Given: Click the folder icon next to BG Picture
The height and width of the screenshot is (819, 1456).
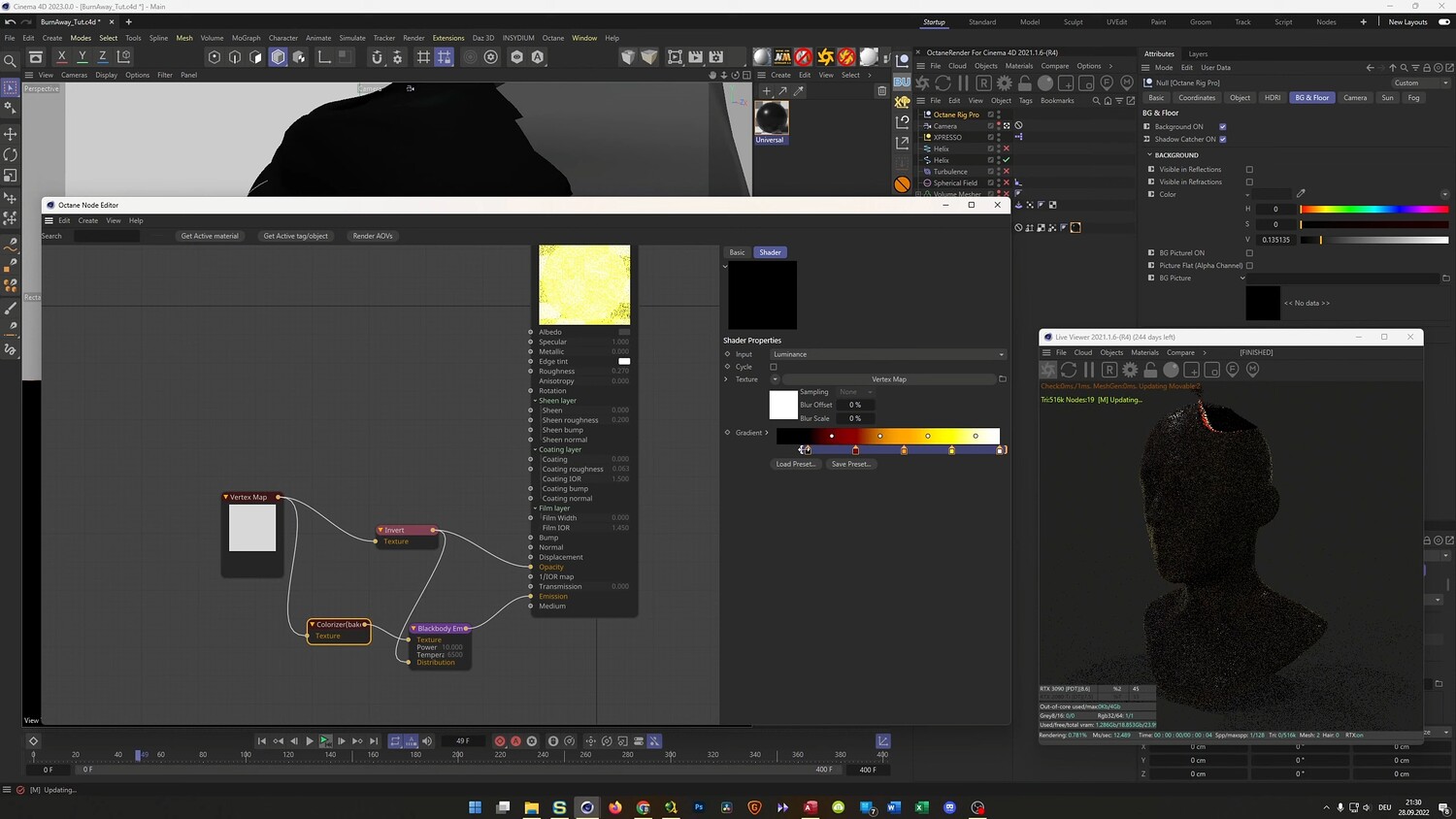Looking at the screenshot, I should point(1445,278).
